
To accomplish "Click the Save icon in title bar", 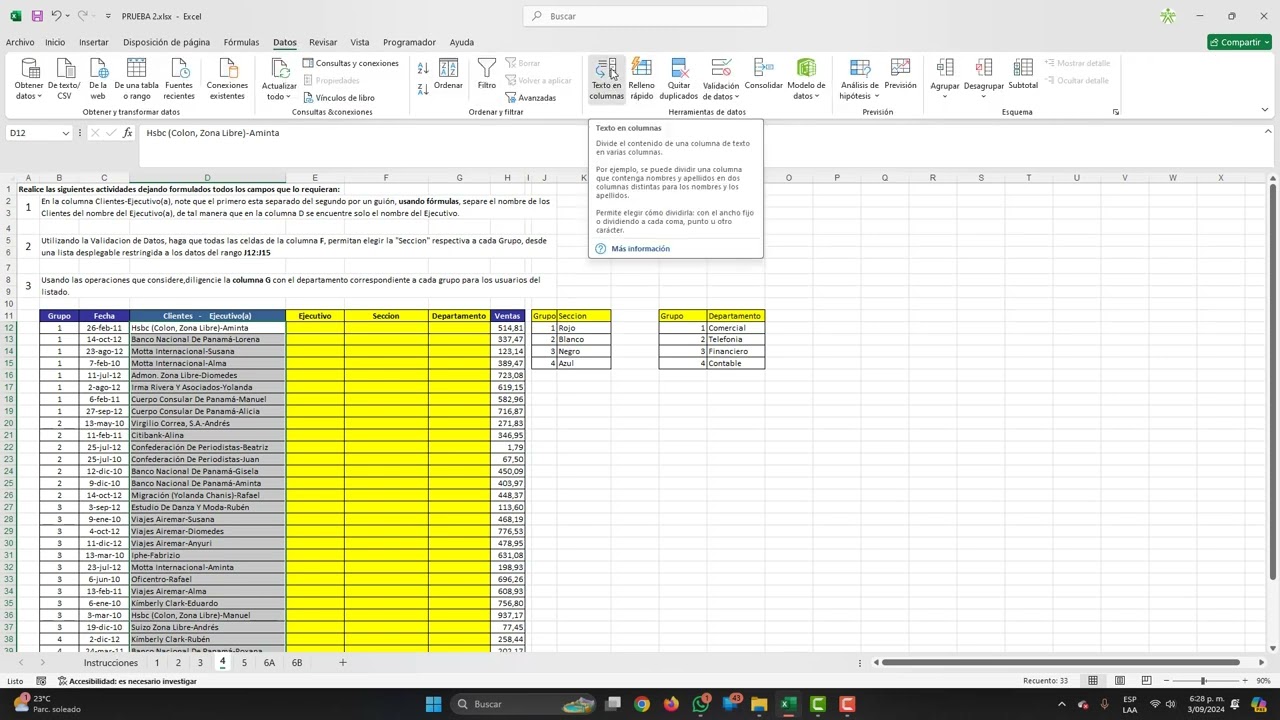I will tap(37, 16).
